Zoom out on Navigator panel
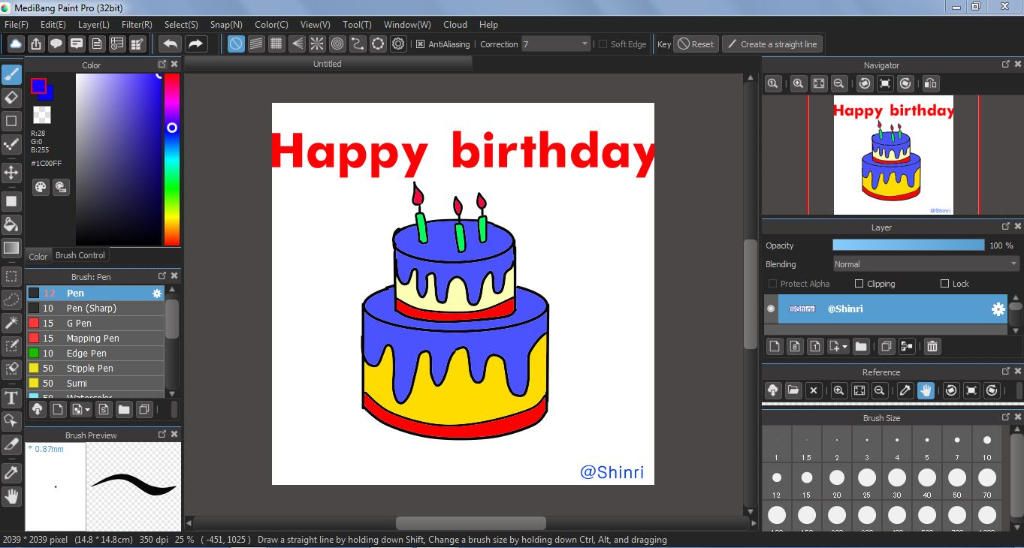The height and width of the screenshot is (548, 1024). (839, 84)
